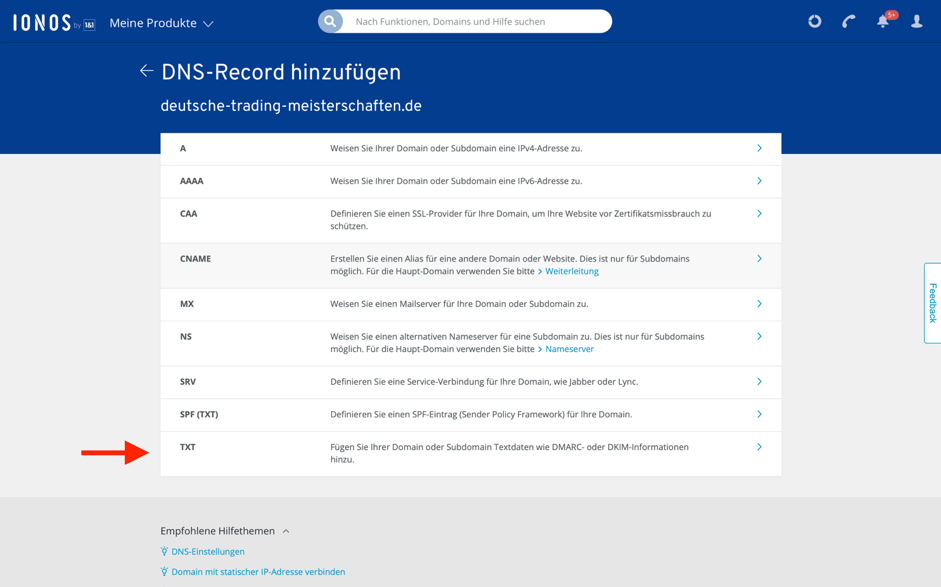
Task: Click the AAAA row's IPv6 description text
Action: click(x=456, y=181)
